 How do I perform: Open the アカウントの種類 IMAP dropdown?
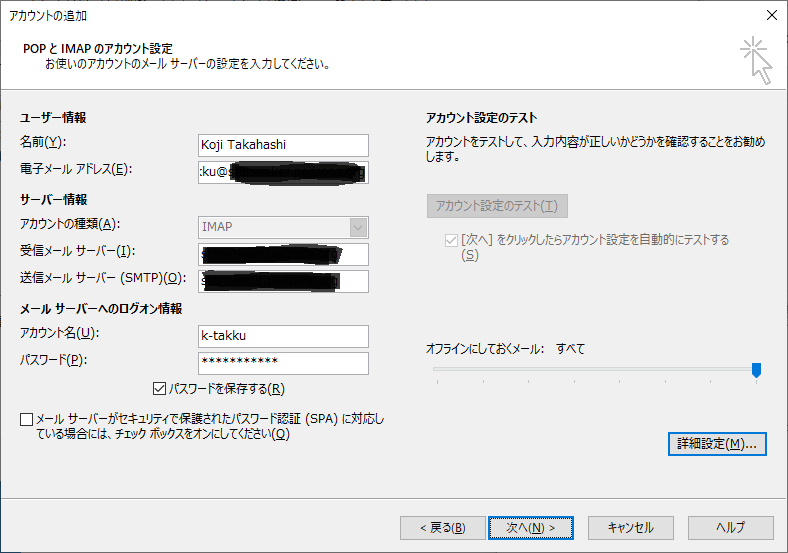coord(283,227)
